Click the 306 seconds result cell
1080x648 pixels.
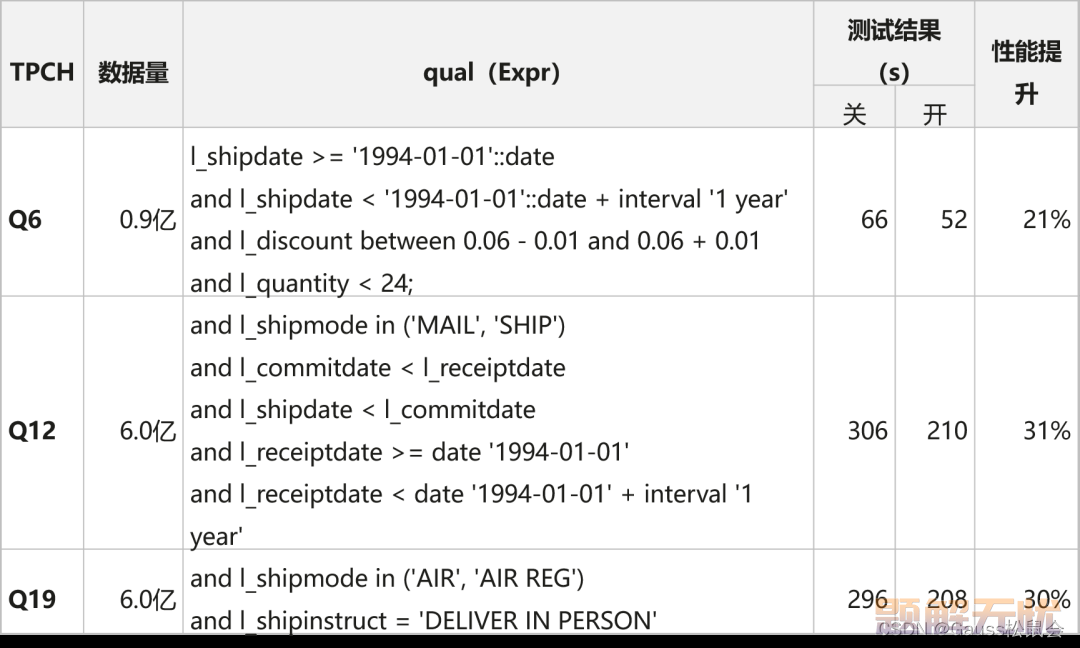(868, 431)
